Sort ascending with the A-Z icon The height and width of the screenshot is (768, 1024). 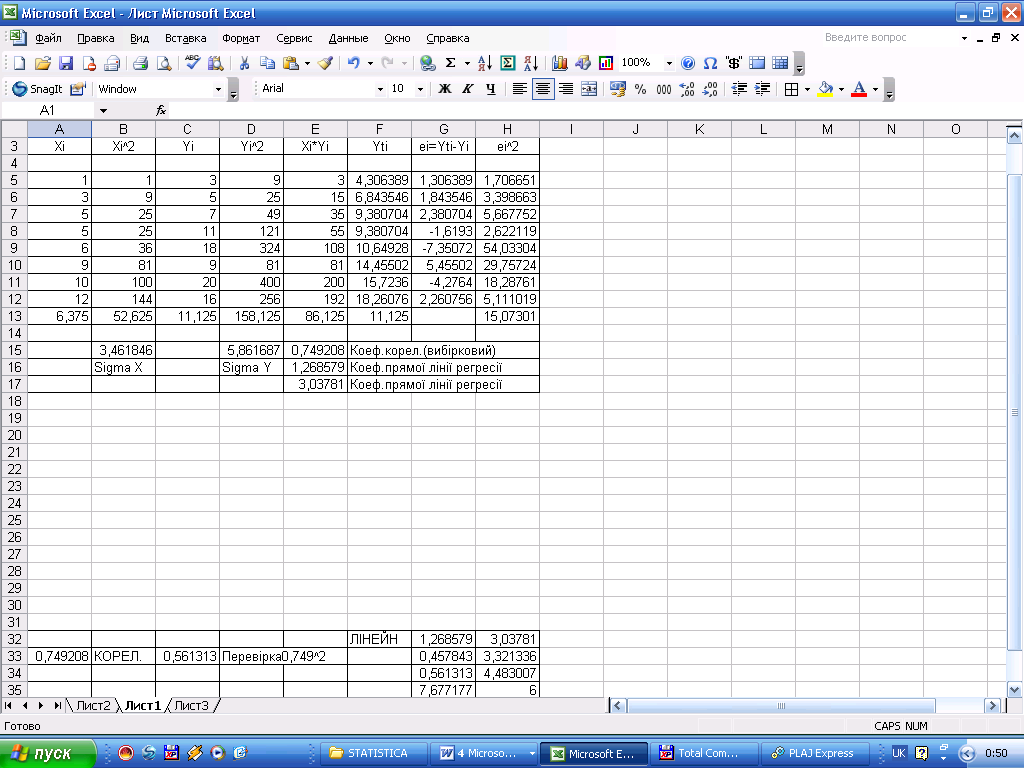point(485,63)
